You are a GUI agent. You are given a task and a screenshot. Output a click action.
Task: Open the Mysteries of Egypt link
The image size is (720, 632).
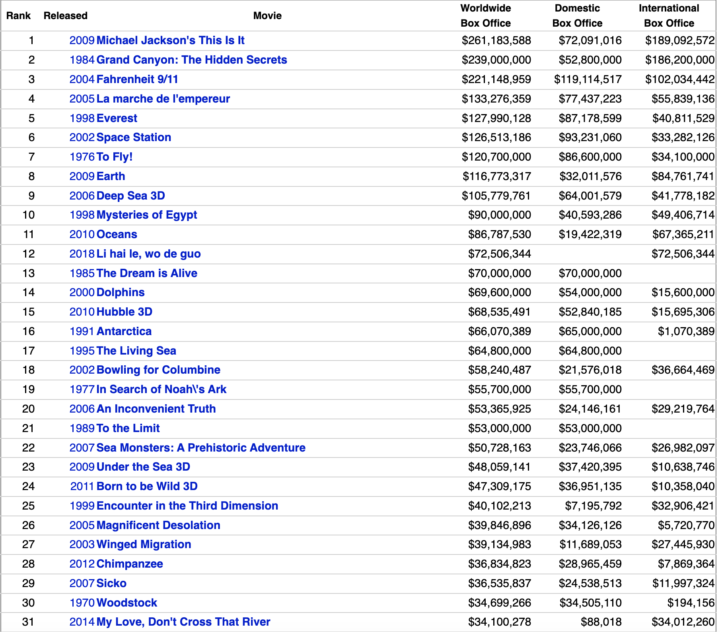(x=146, y=215)
